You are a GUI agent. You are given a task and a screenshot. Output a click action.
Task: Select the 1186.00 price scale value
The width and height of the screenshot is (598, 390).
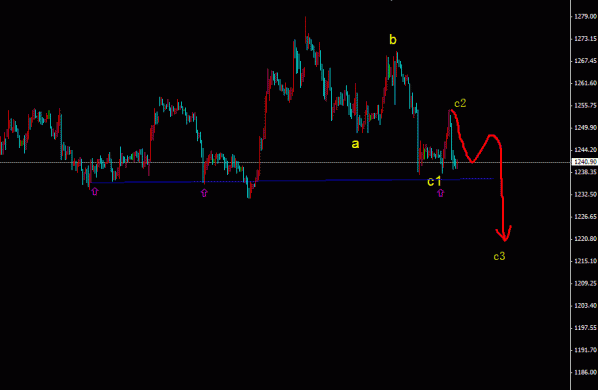585,372
